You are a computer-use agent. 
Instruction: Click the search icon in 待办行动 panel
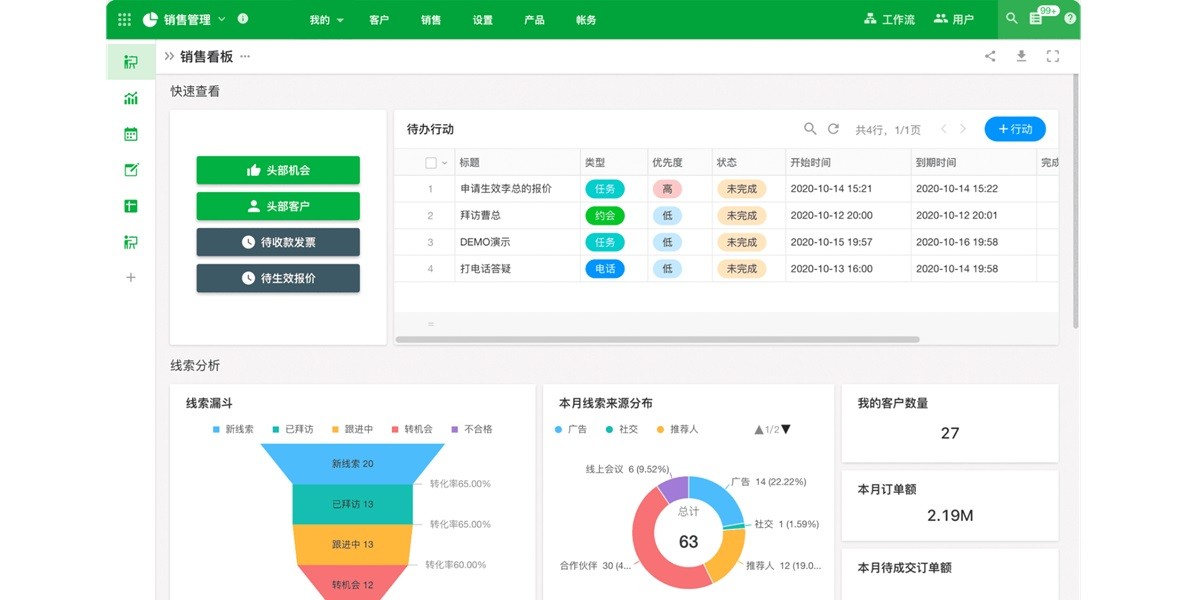click(810, 129)
